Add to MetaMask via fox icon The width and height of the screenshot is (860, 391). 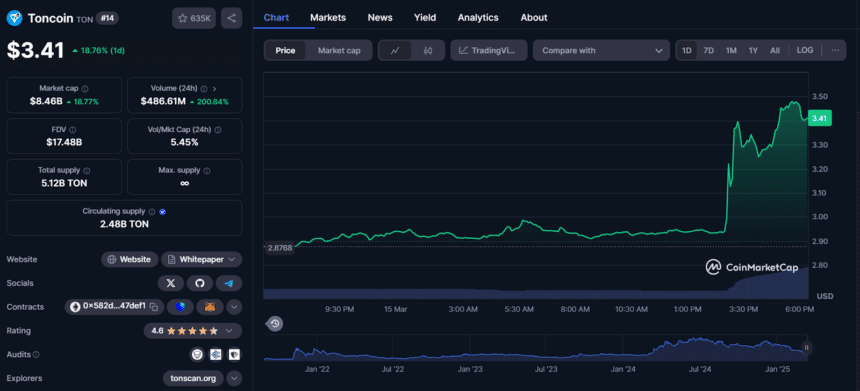coord(210,307)
